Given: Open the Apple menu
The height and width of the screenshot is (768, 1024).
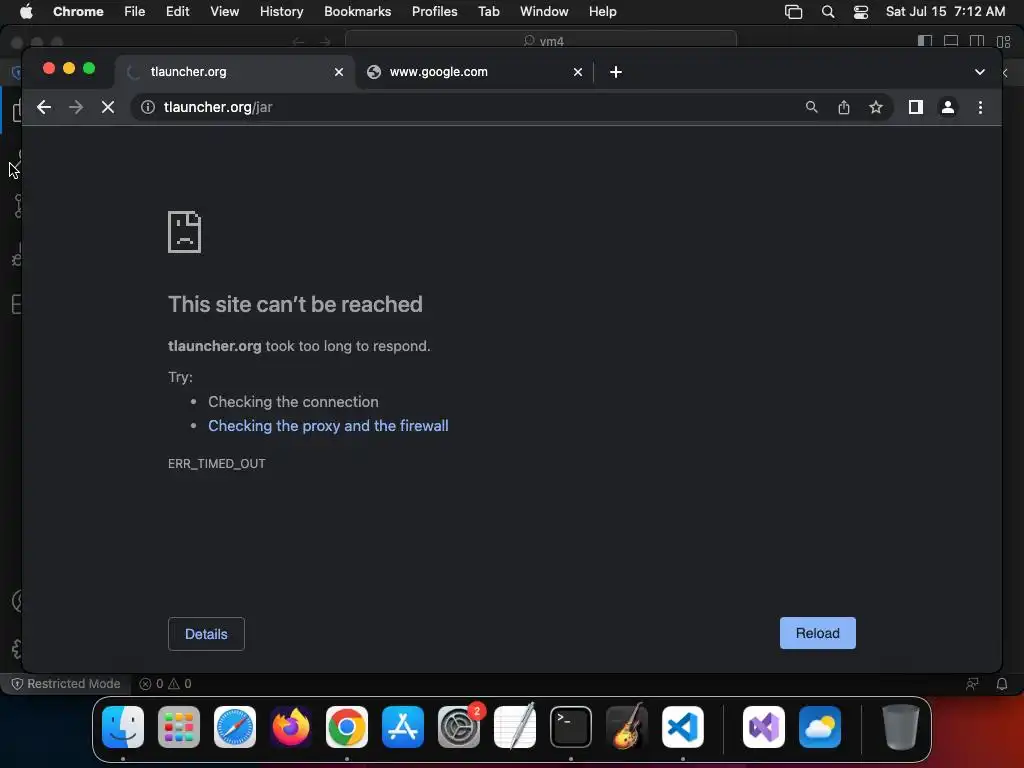Looking at the screenshot, I should (26, 12).
